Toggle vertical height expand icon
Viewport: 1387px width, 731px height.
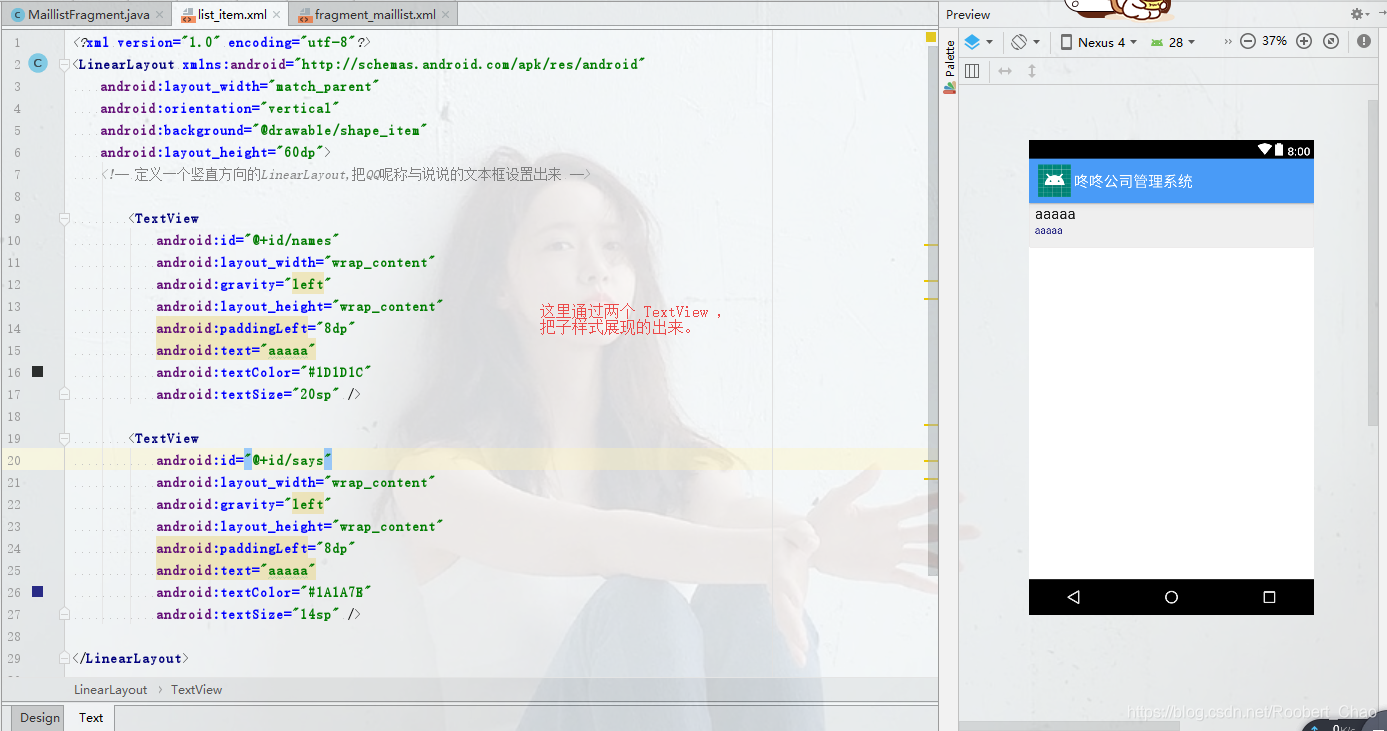click(1032, 71)
